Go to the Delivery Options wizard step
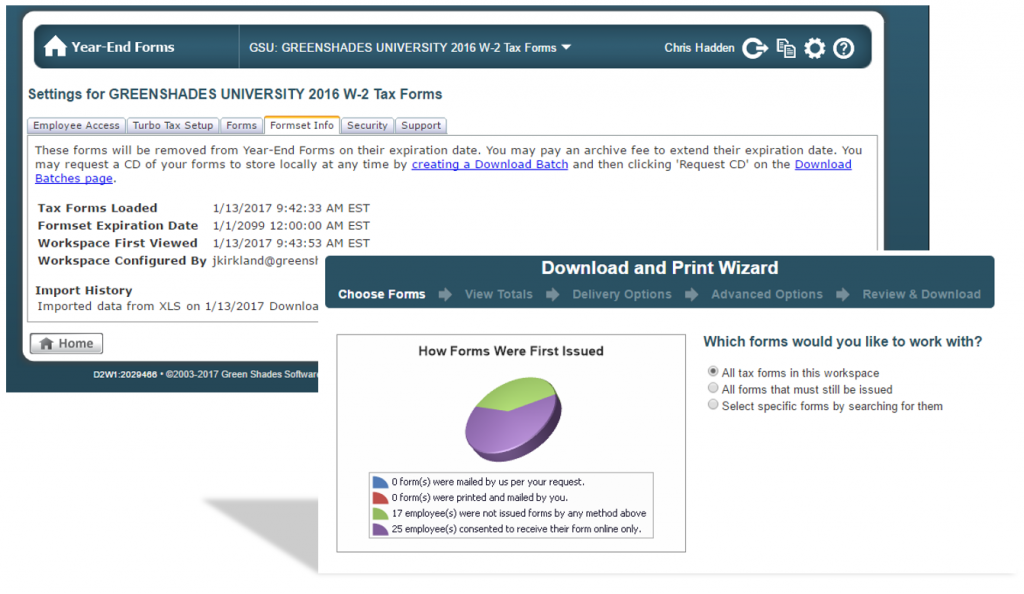This screenshot has width=1024, height=594. click(x=622, y=294)
